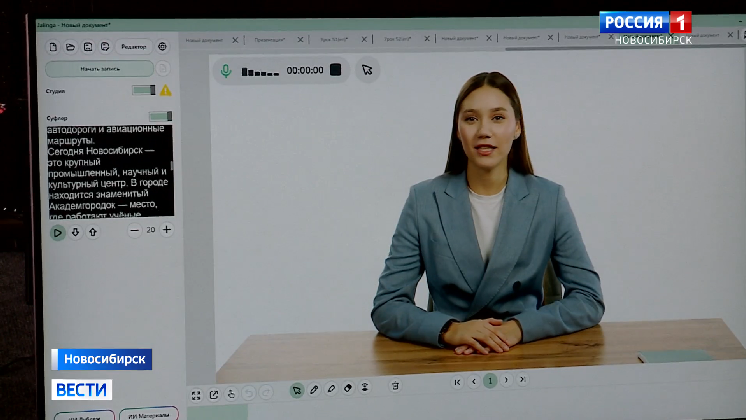This screenshot has width=746, height=420.
Task: Toggle the Студия switch
Action: [144, 90]
